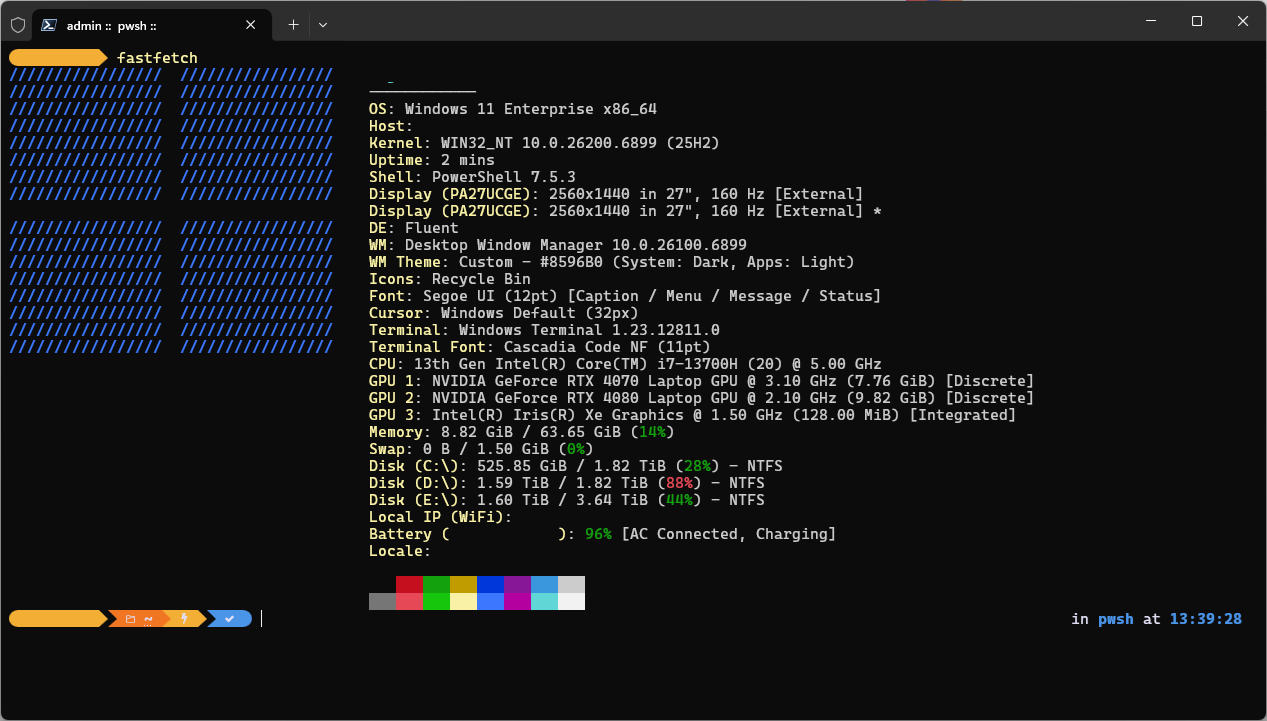
Task: Click the PowerShell icon on the tab
Action: (x=48, y=25)
